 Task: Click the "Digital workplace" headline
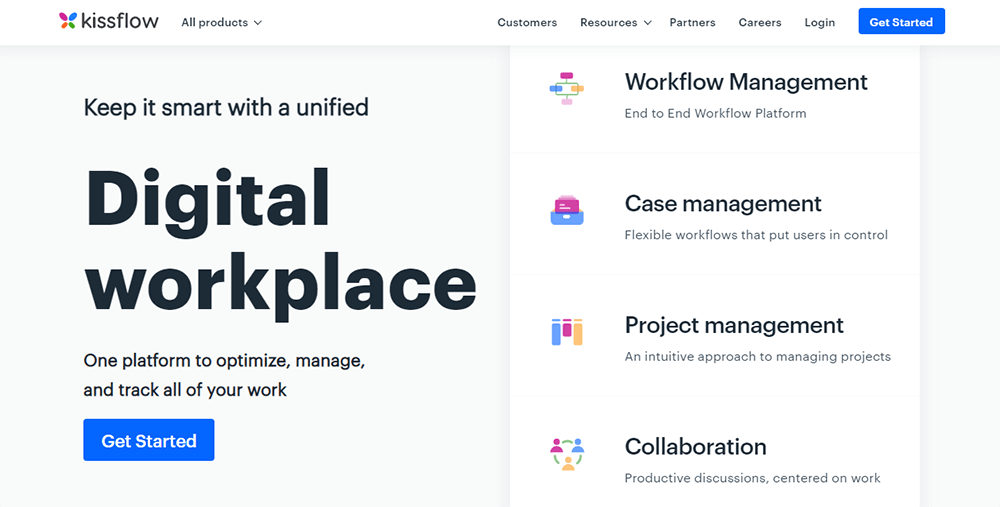point(281,243)
